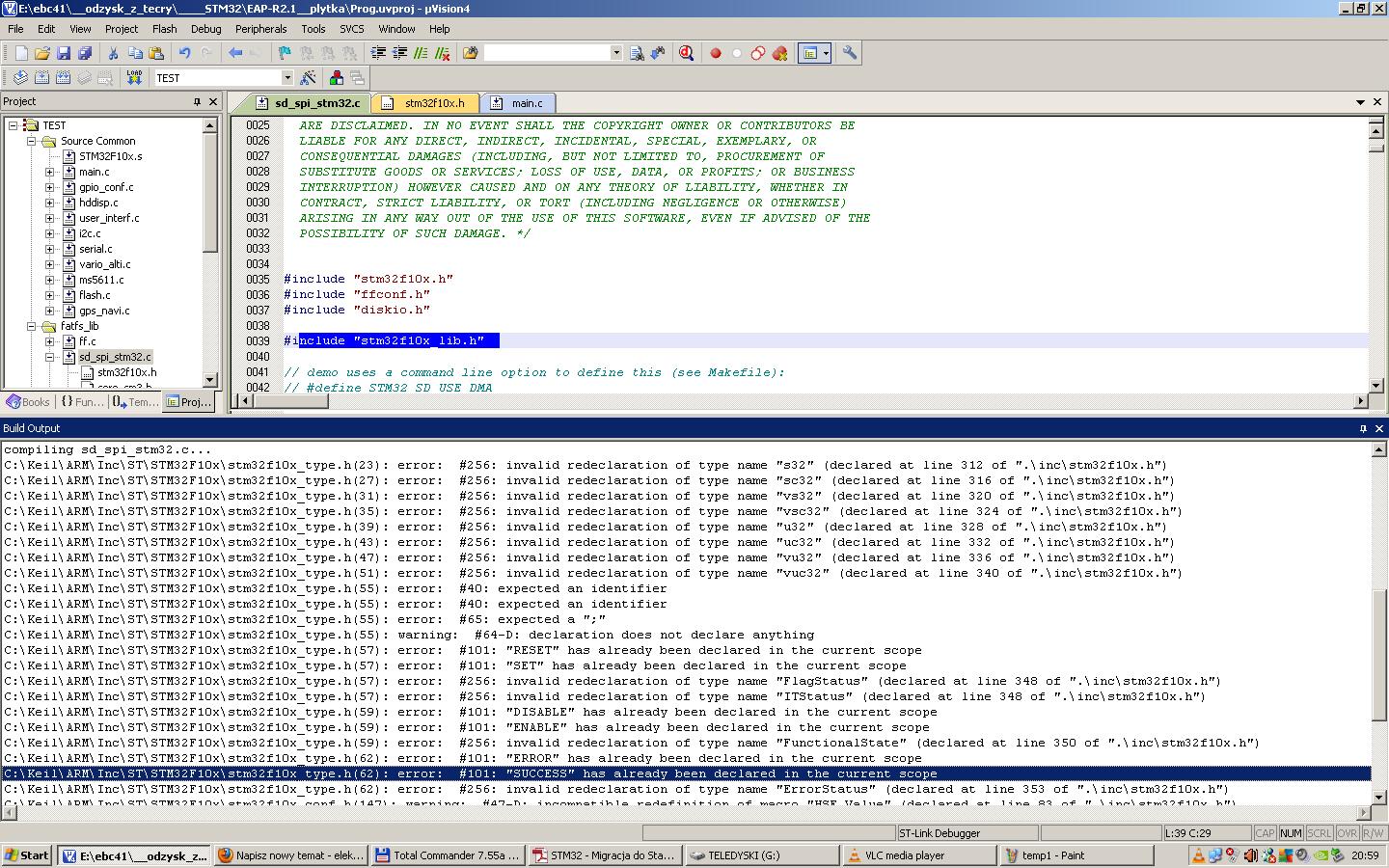Open the Flash menu
Image resolution: width=1389 pixels, height=868 pixels.
165,29
